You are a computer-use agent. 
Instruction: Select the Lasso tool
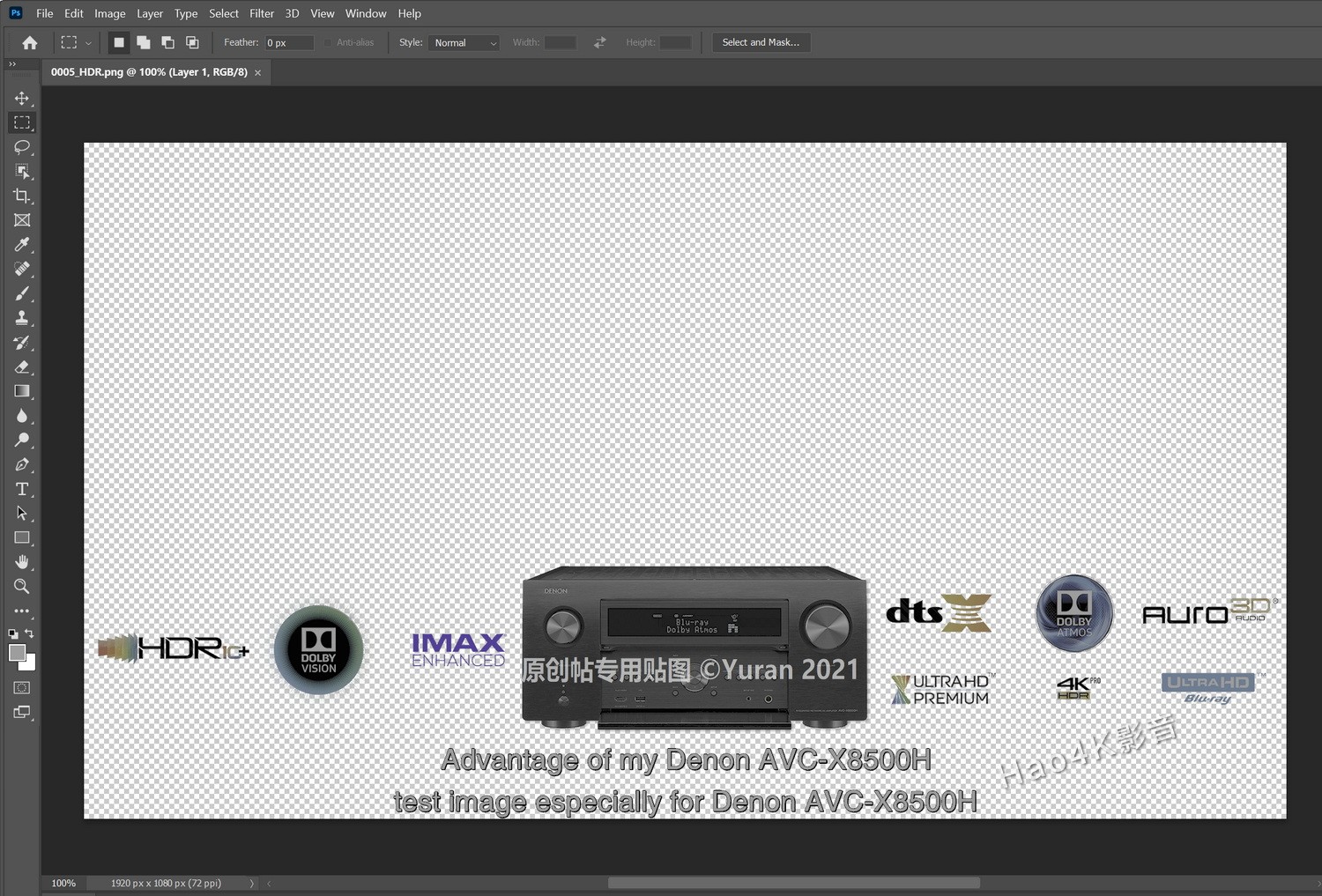22,147
